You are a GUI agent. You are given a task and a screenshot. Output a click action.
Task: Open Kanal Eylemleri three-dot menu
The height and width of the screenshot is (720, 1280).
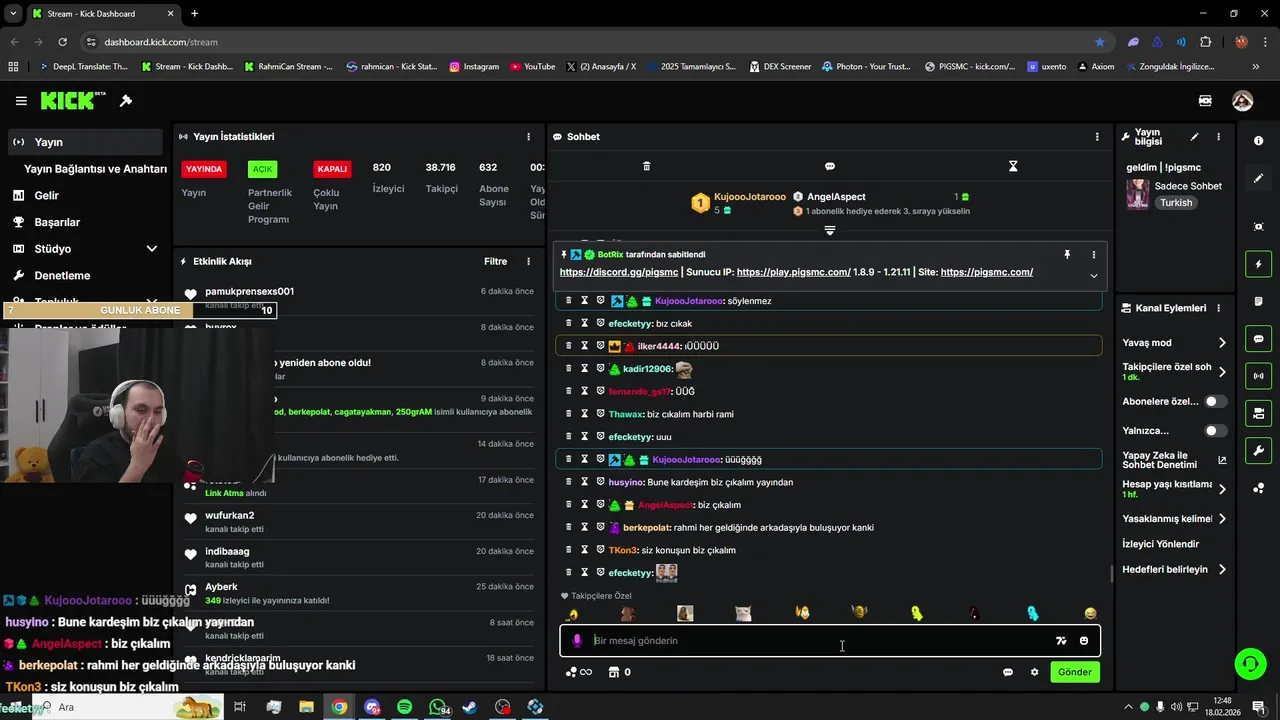1218,308
